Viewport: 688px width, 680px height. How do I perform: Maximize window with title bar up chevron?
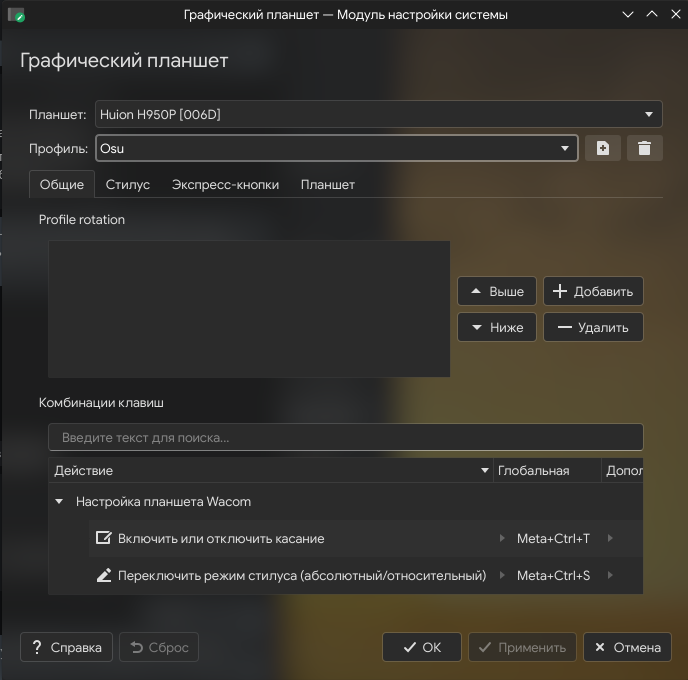[x=652, y=14]
